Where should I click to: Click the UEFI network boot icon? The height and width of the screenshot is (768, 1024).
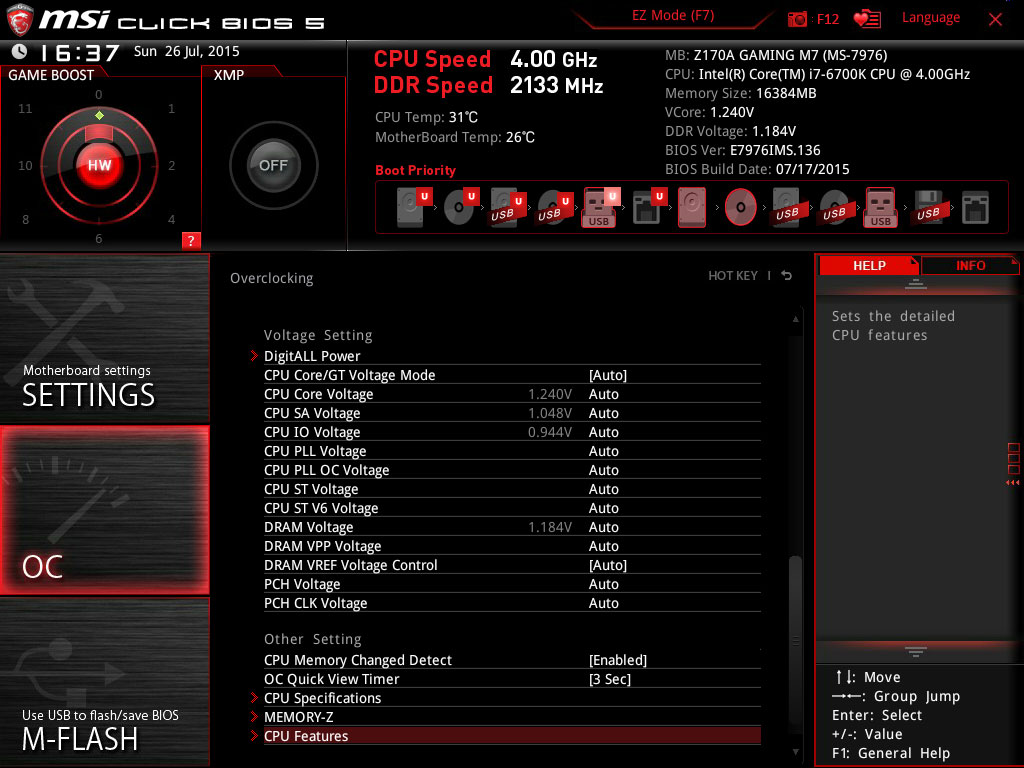pos(649,208)
